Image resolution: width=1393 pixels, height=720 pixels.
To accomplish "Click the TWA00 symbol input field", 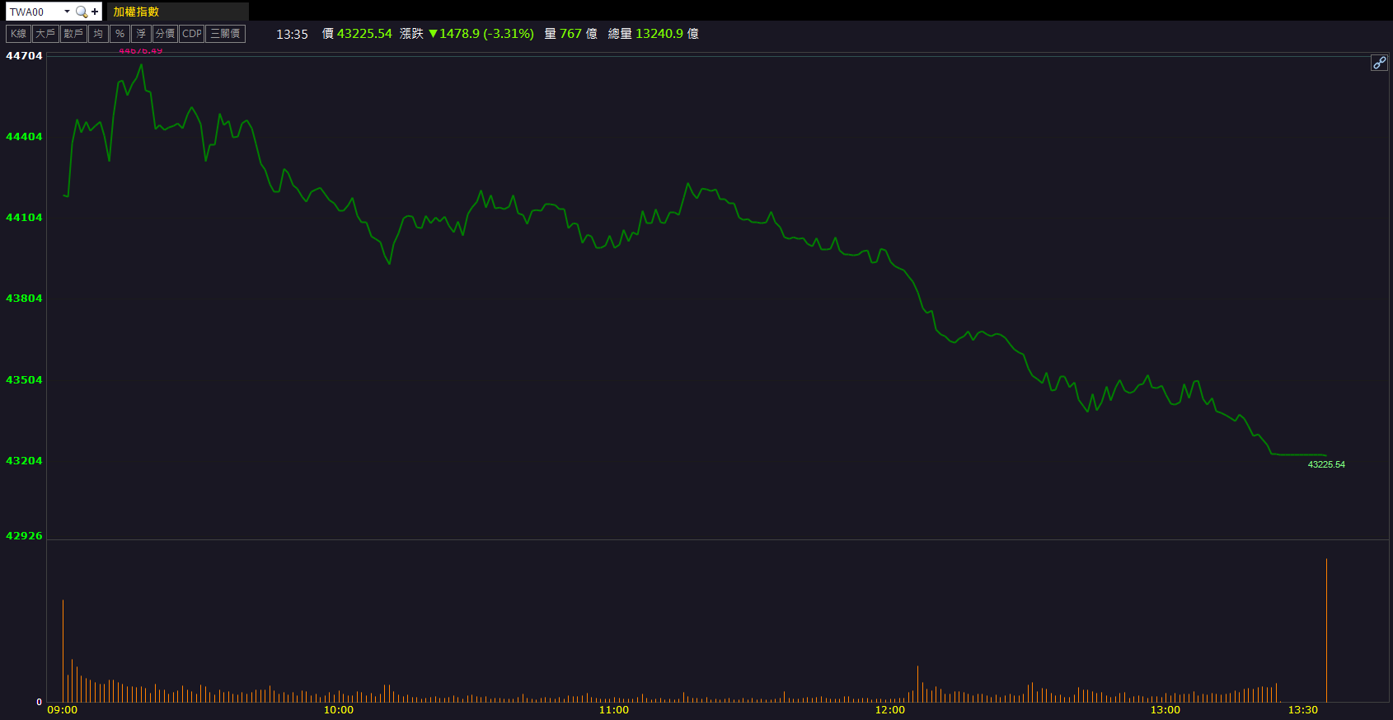I will click(34, 12).
